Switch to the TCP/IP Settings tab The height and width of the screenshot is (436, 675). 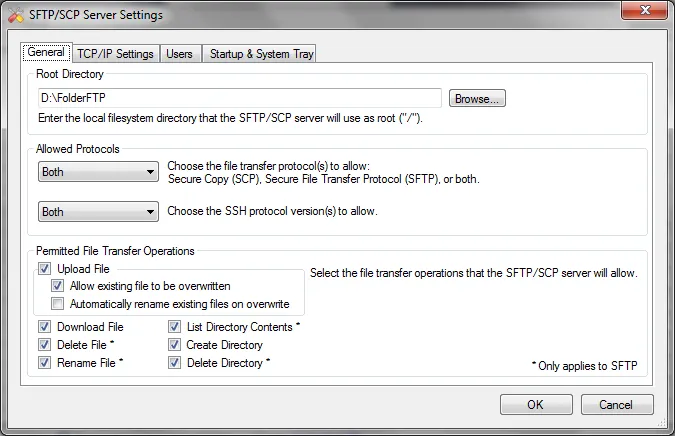[114, 54]
